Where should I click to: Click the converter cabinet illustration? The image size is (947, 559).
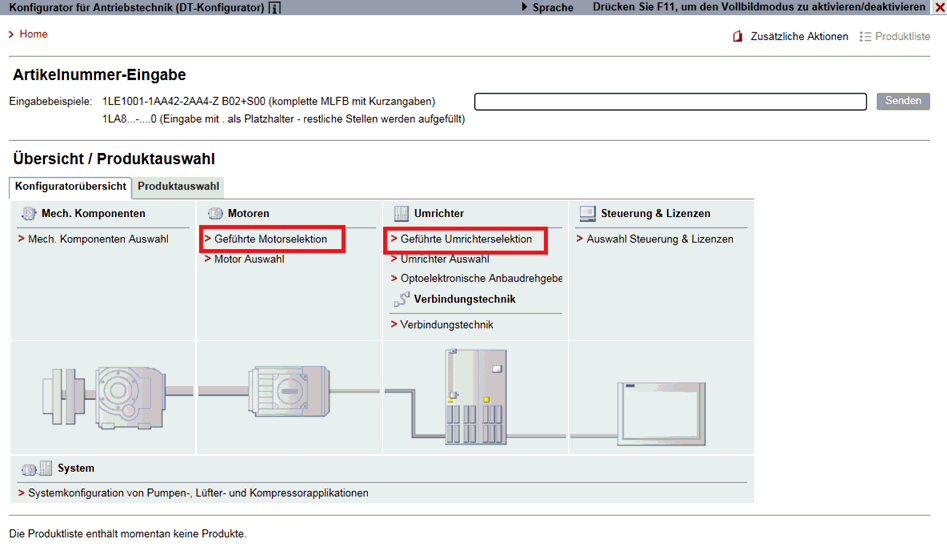(x=477, y=395)
